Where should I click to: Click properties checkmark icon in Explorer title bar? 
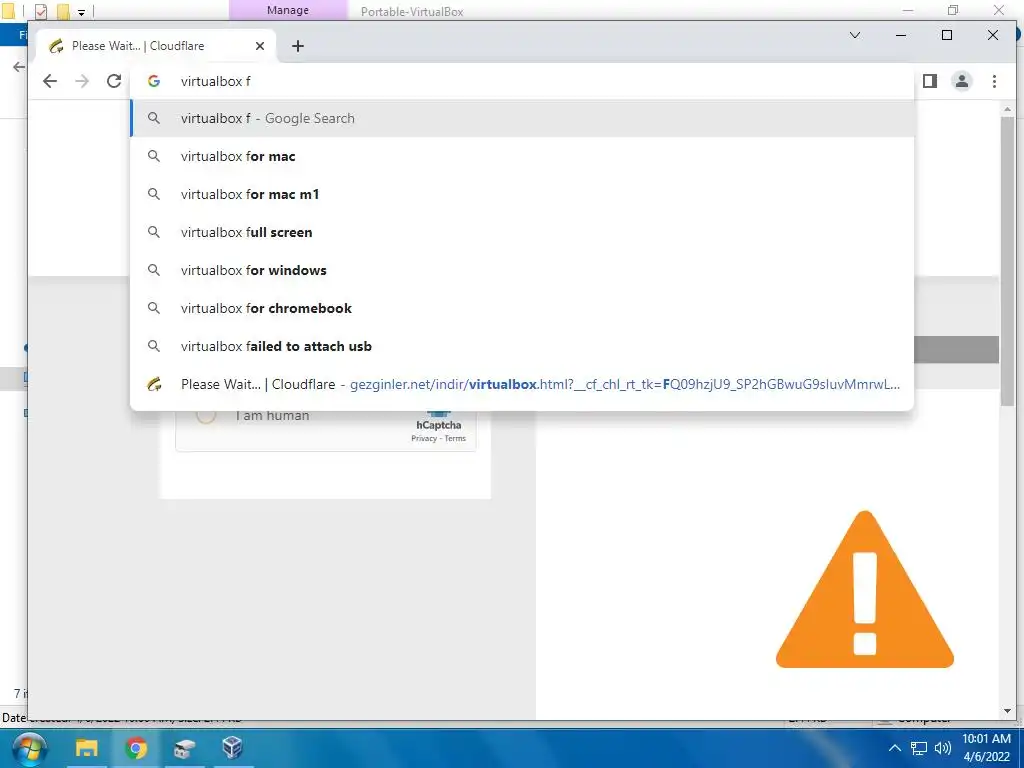pyautogui.click(x=41, y=11)
